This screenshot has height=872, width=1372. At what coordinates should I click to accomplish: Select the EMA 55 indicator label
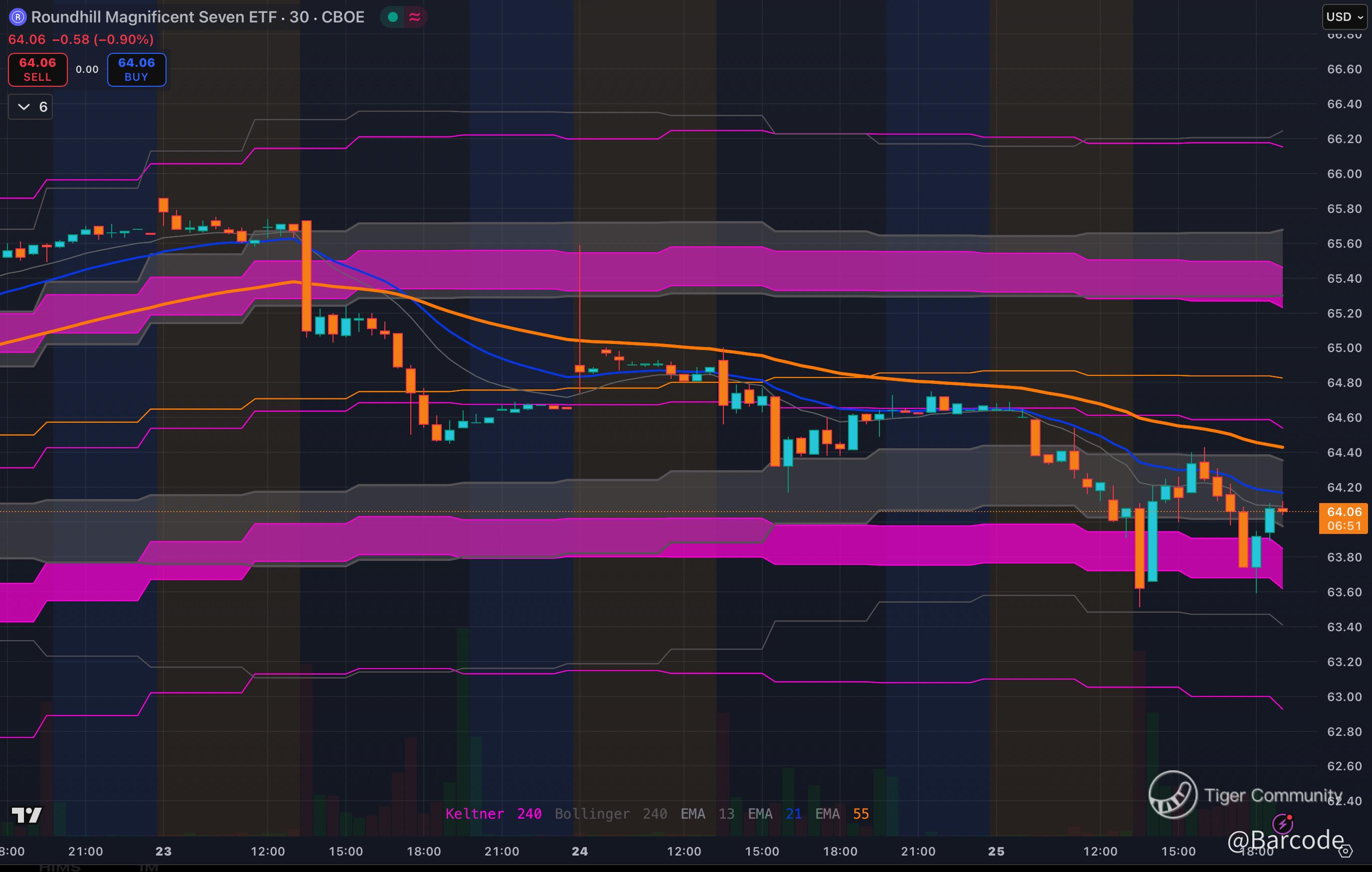842,814
